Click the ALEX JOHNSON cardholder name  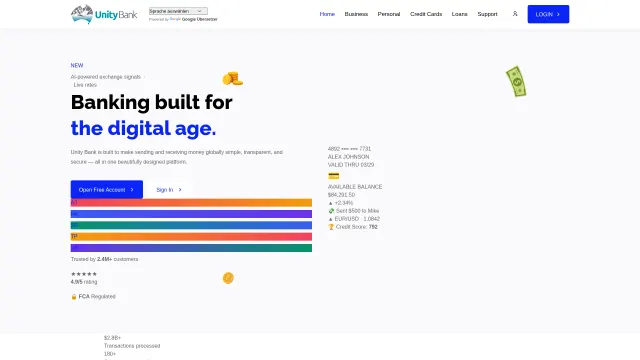click(x=349, y=157)
